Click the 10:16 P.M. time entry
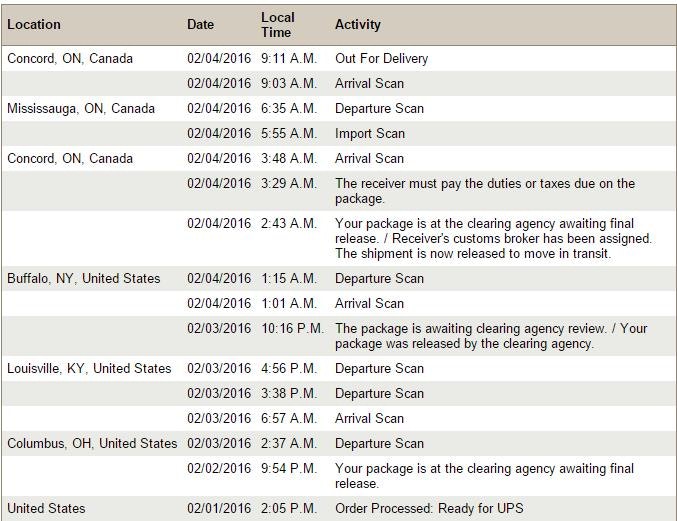This screenshot has width=677, height=521. (291, 328)
